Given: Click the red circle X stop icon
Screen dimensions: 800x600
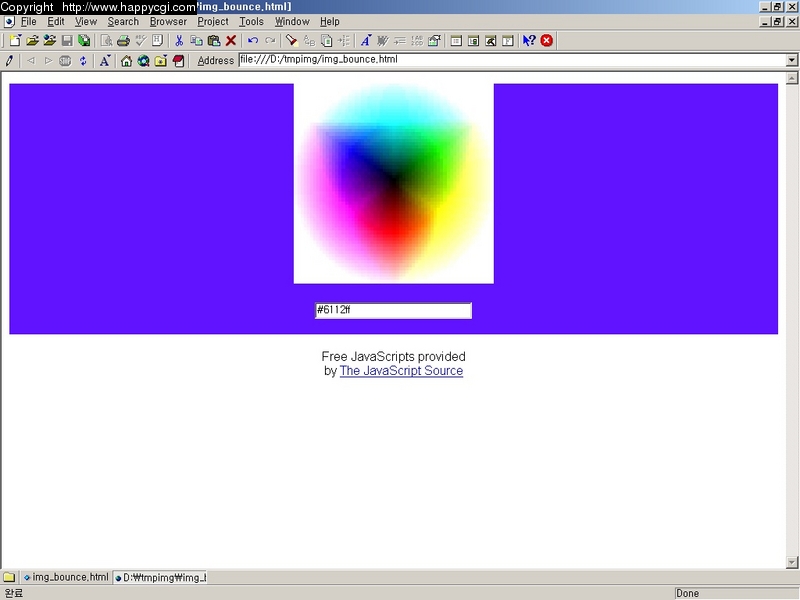Looking at the screenshot, I should [546, 40].
